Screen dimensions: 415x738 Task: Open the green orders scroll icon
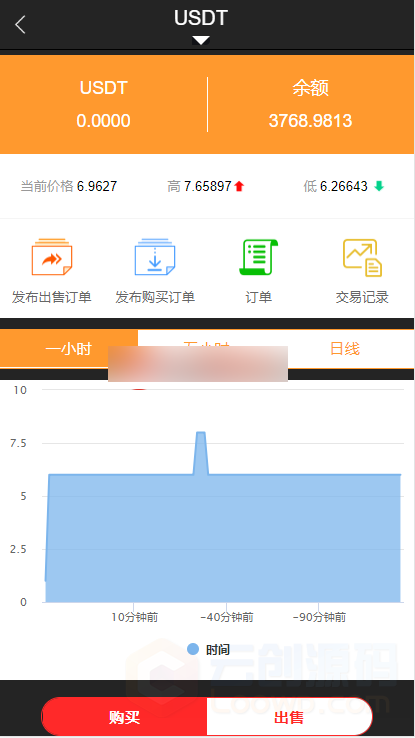click(258, 257)
